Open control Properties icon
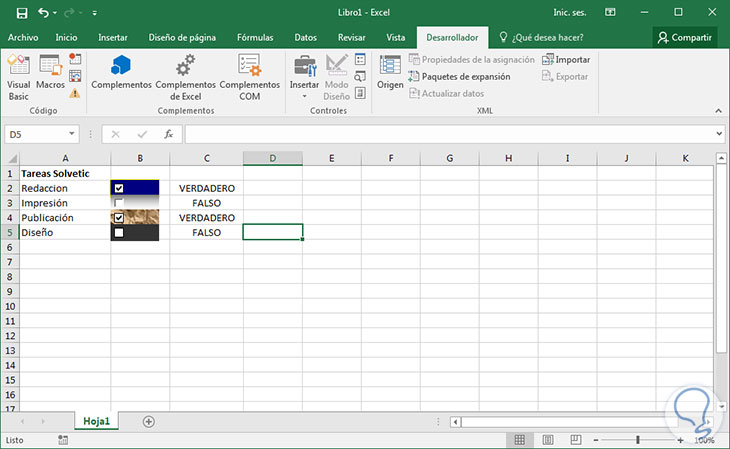 coord(360,59)
